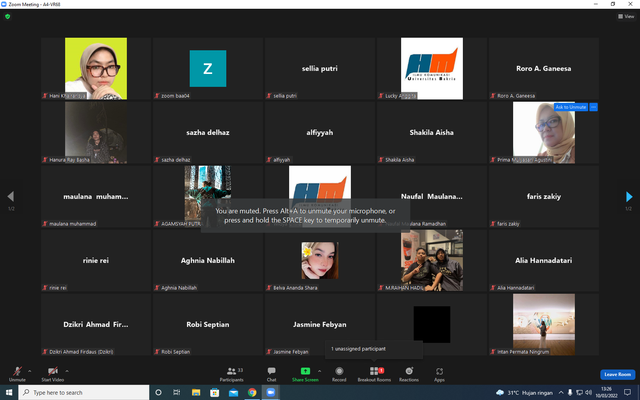Go to previous gallery page arrow

[x=11, y=197]
